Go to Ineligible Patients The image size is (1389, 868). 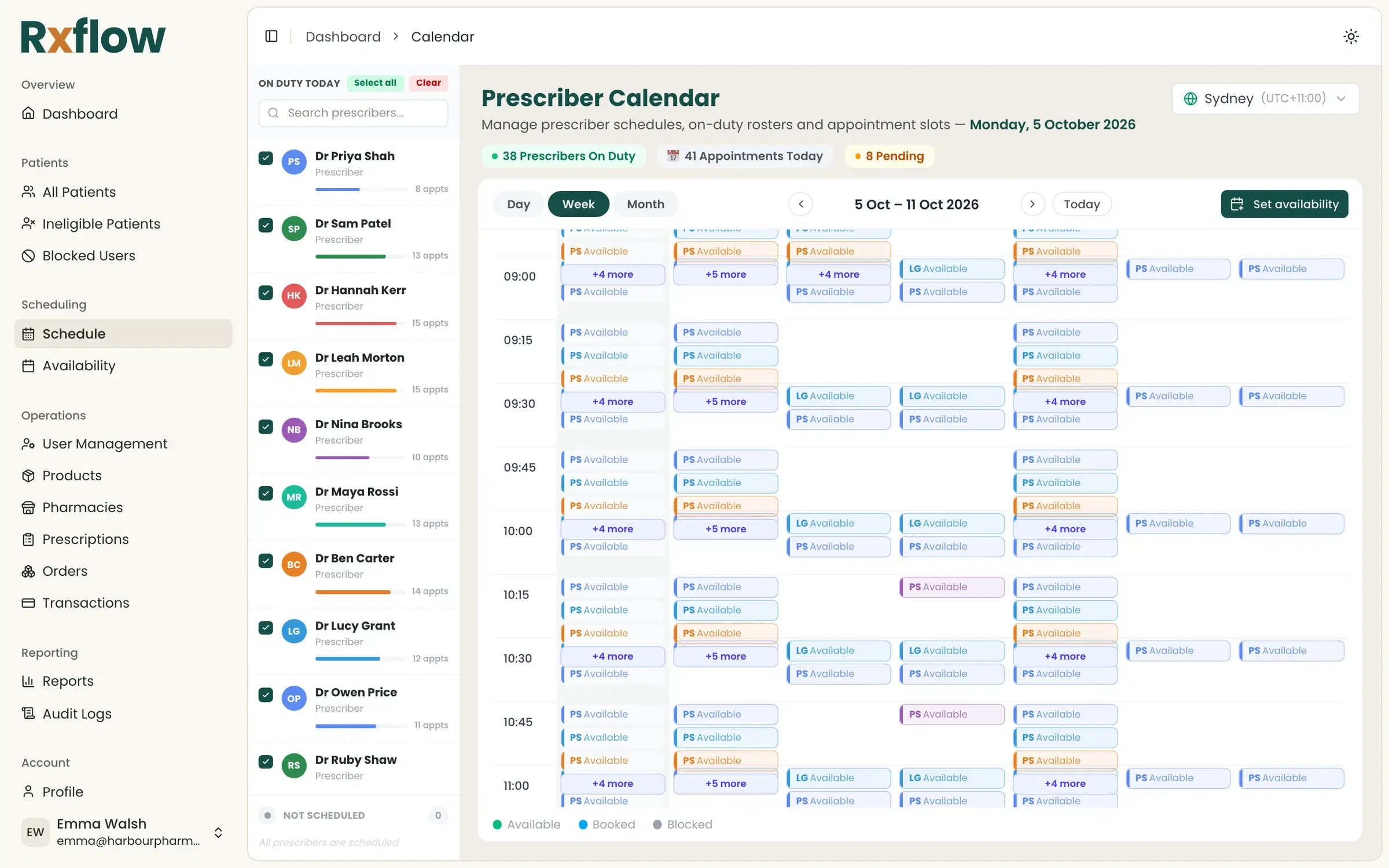coord(123,224)
